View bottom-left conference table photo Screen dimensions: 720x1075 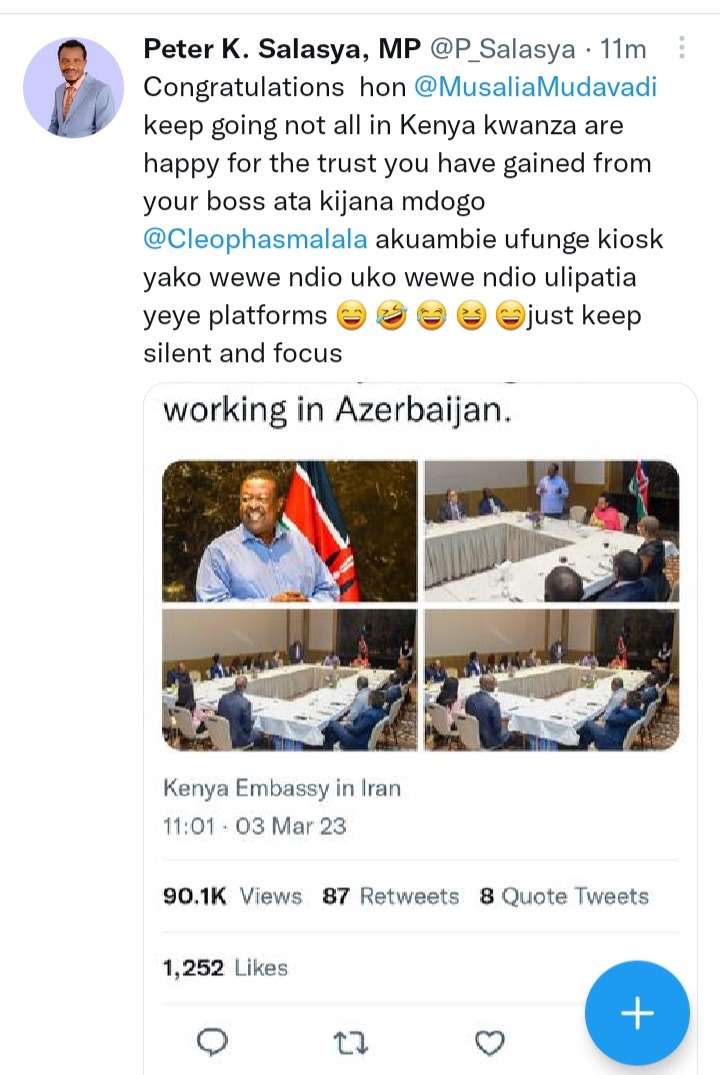click(289, 679)
